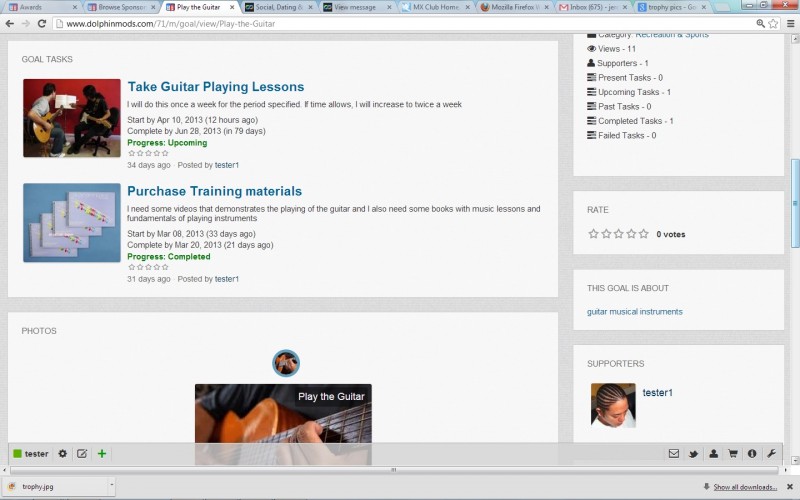Click the Present Tasks - 0 stat

624,78
